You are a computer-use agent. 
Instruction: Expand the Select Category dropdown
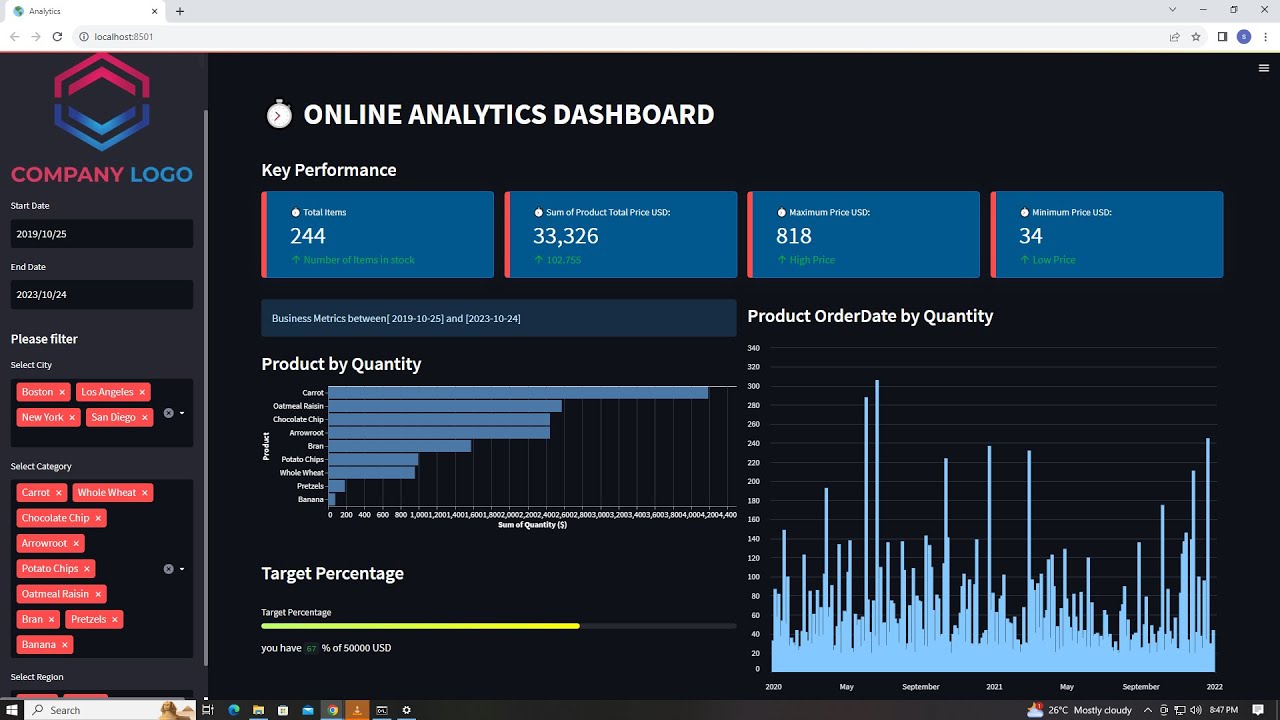(x=182, y=569)
